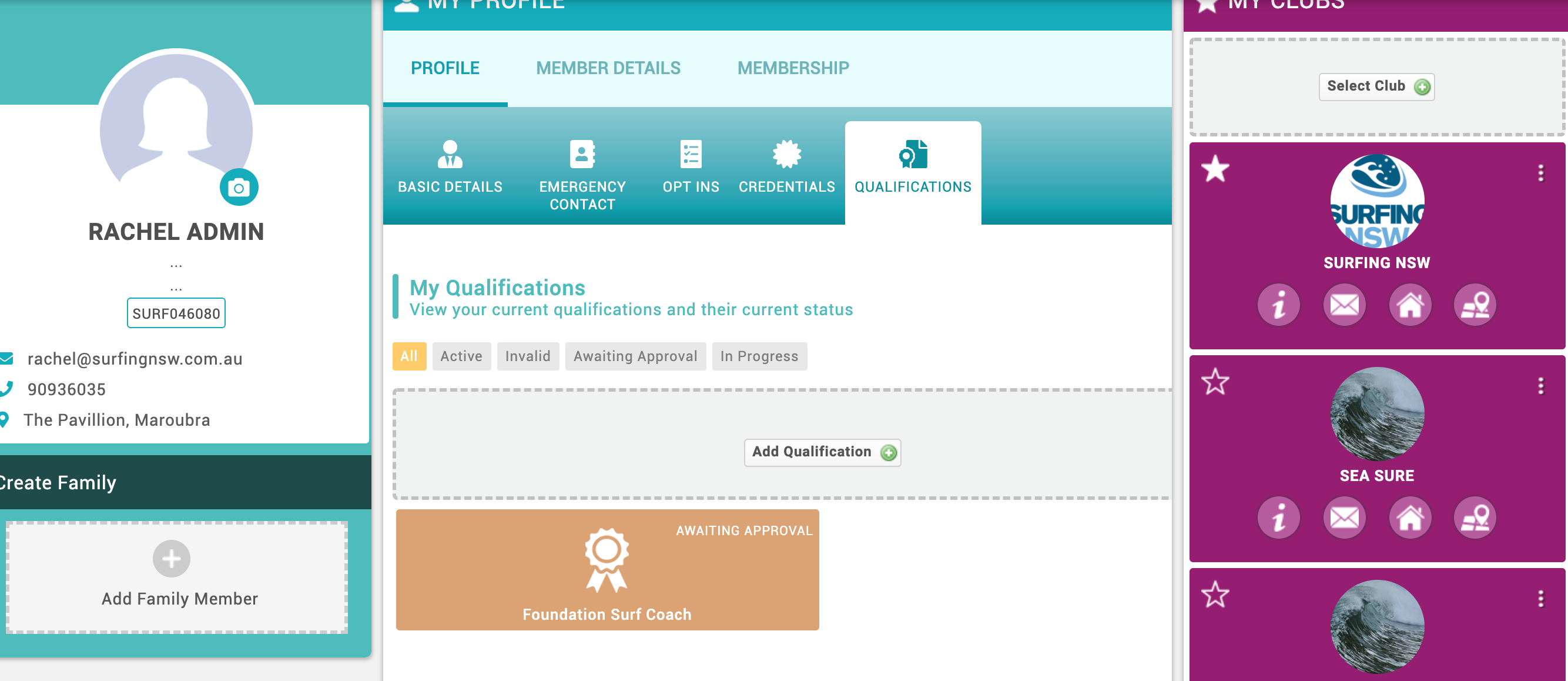Click Surfing NSW info icon
Image resolution: width=1568 pixels, height=681 pixels.
(x=1278, y=305)
